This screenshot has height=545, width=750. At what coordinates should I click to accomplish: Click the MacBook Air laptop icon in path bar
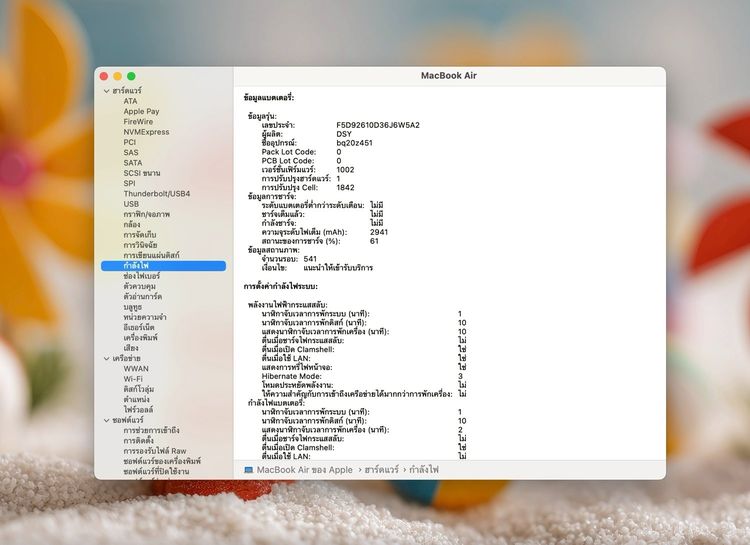(248, 470)
